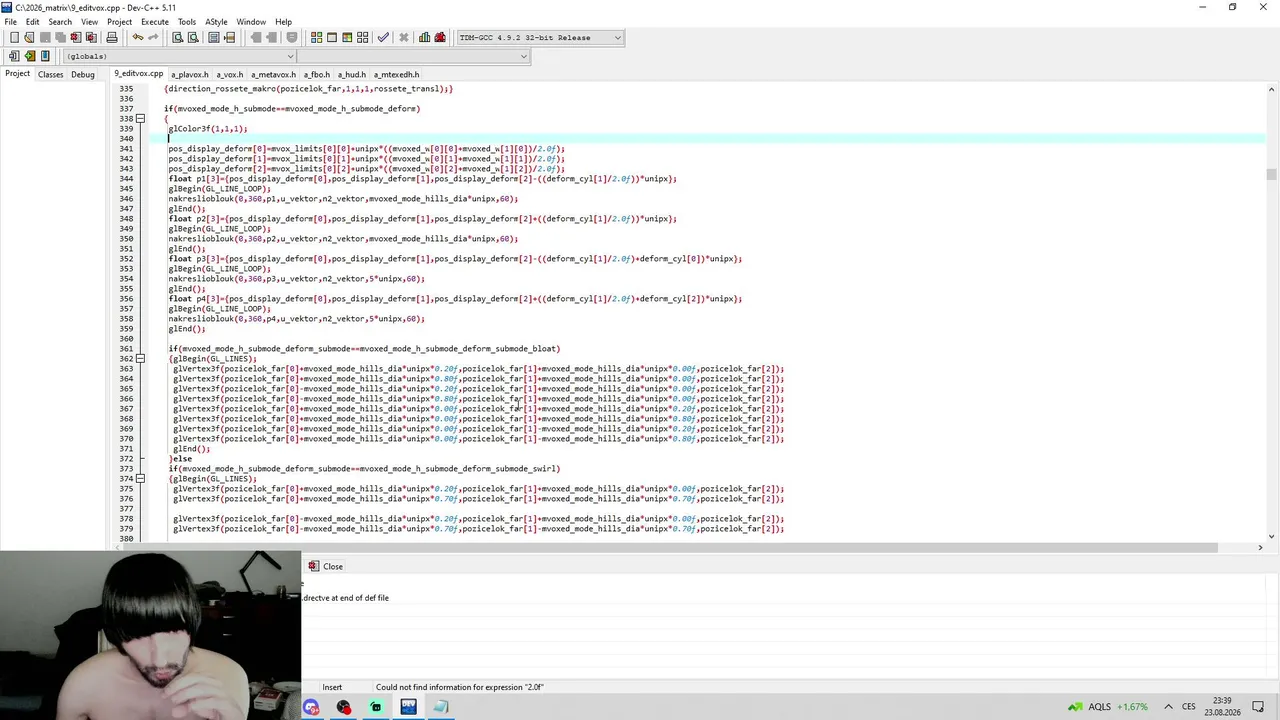Open the (globals) scope dropdown
The width and height of the screenshot is (1280, 720).
179,56
